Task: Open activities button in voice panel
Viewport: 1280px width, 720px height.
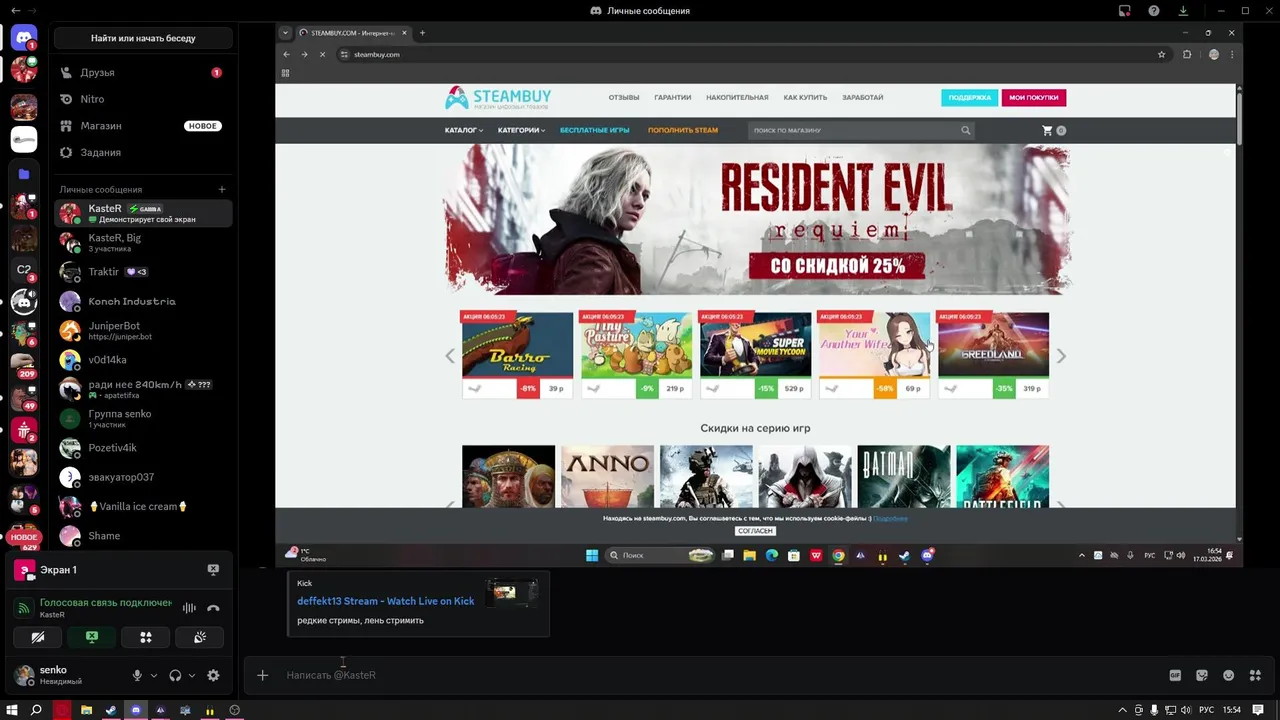Action: click(146, 637)
